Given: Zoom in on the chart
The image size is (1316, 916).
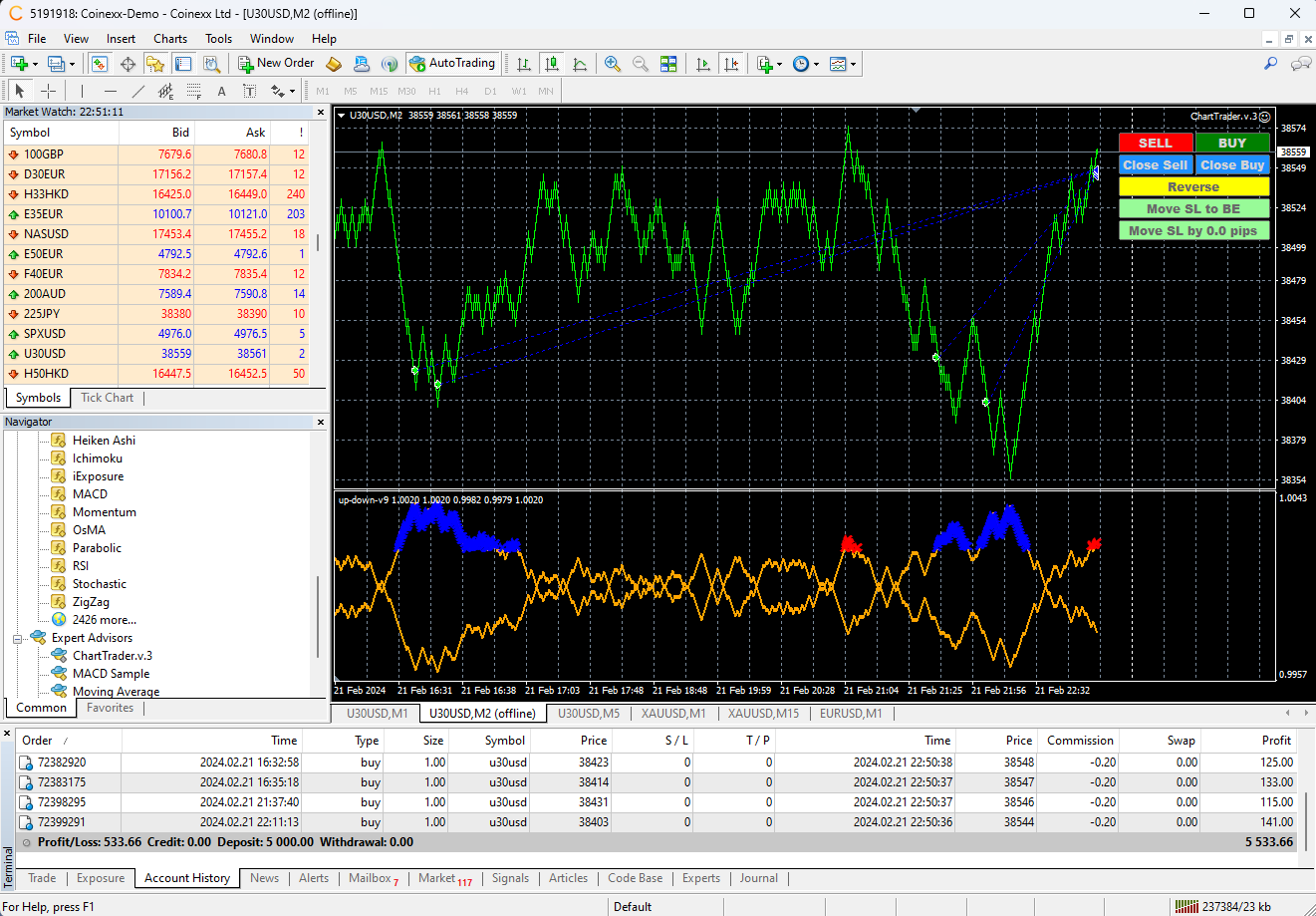Looking at the screenshot, I should tap(613, 64).
